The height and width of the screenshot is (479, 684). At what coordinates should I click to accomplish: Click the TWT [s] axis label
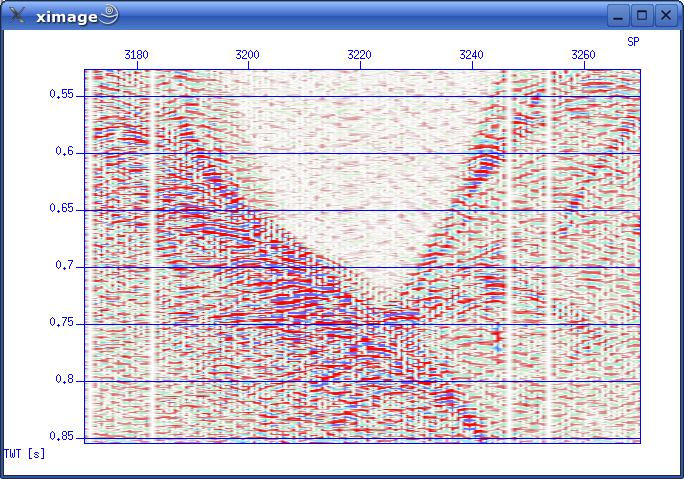pyautogui.click(x=26, y=454)
